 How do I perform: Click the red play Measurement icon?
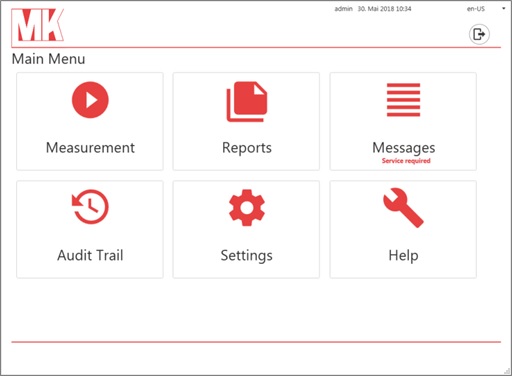click(x=90, y=100)
